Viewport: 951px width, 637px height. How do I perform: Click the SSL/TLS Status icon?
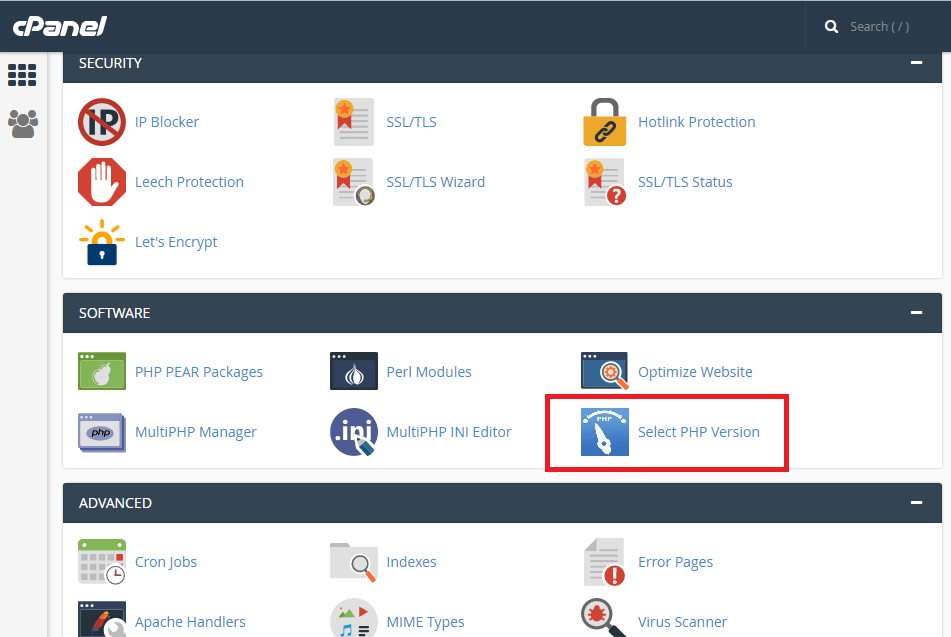(605, 182)
